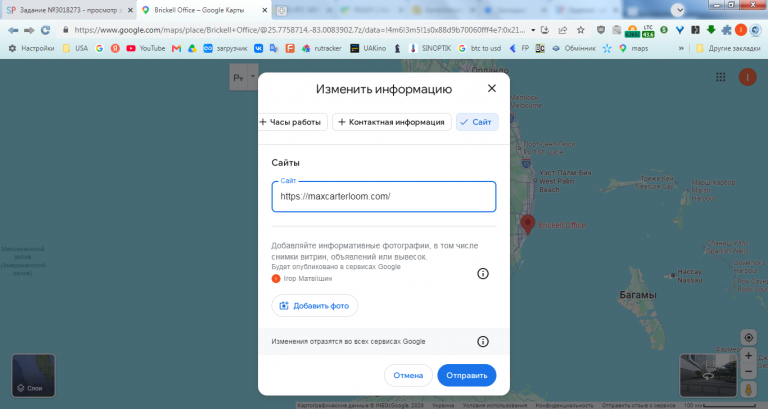Open the maps bookmark
This screenshot has width=768, height=409.
[x=633, y=48]
